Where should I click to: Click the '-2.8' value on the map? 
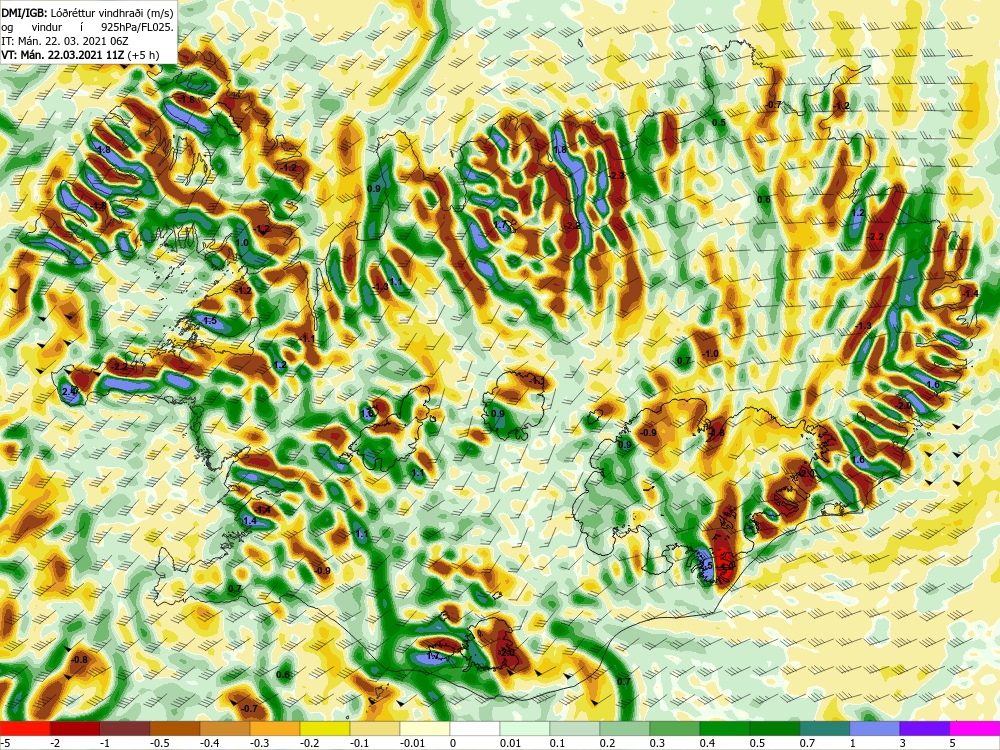[573, 225]
